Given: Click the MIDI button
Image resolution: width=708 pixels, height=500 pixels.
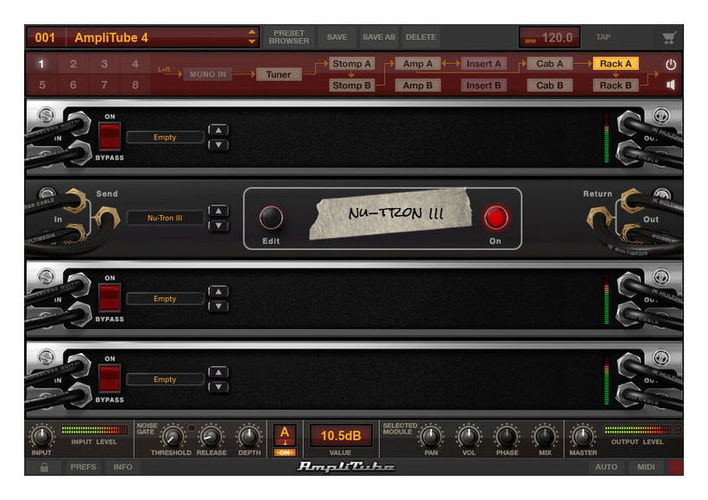Looking at the screenshot, I should coord(646,467).
